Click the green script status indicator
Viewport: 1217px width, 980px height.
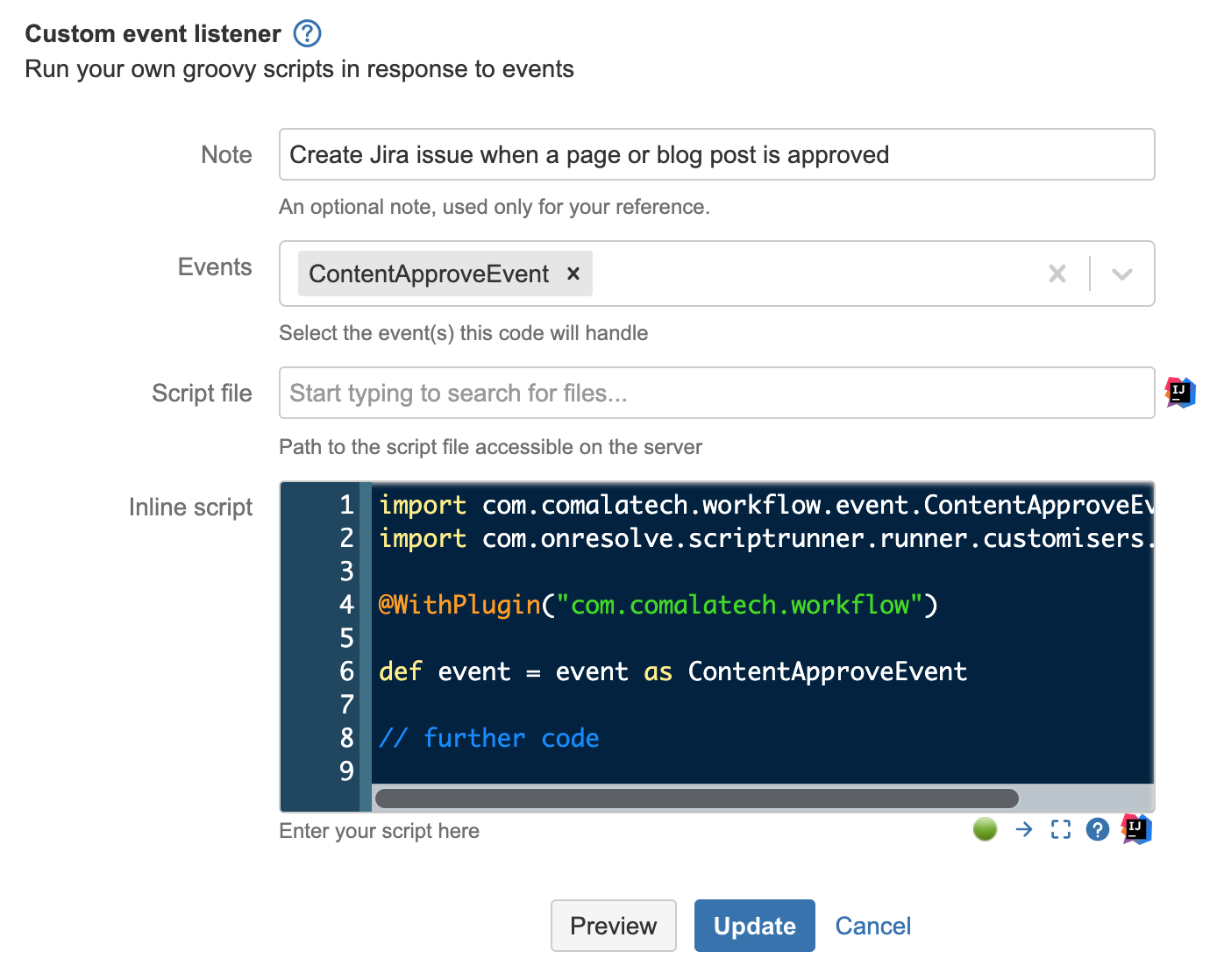[986, 828]
